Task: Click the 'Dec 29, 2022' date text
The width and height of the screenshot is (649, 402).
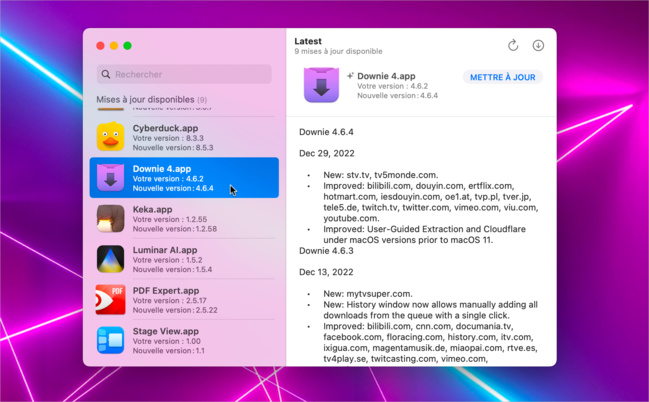Action: (327, 153)
